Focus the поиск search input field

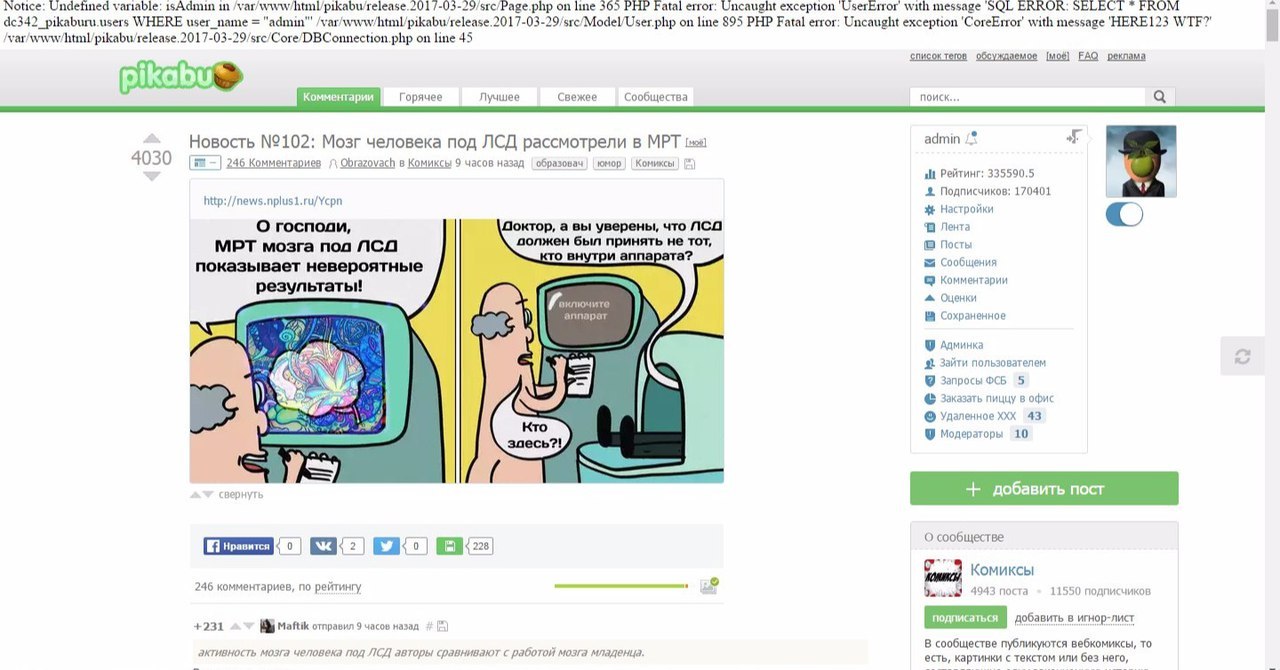(1028, 97)
